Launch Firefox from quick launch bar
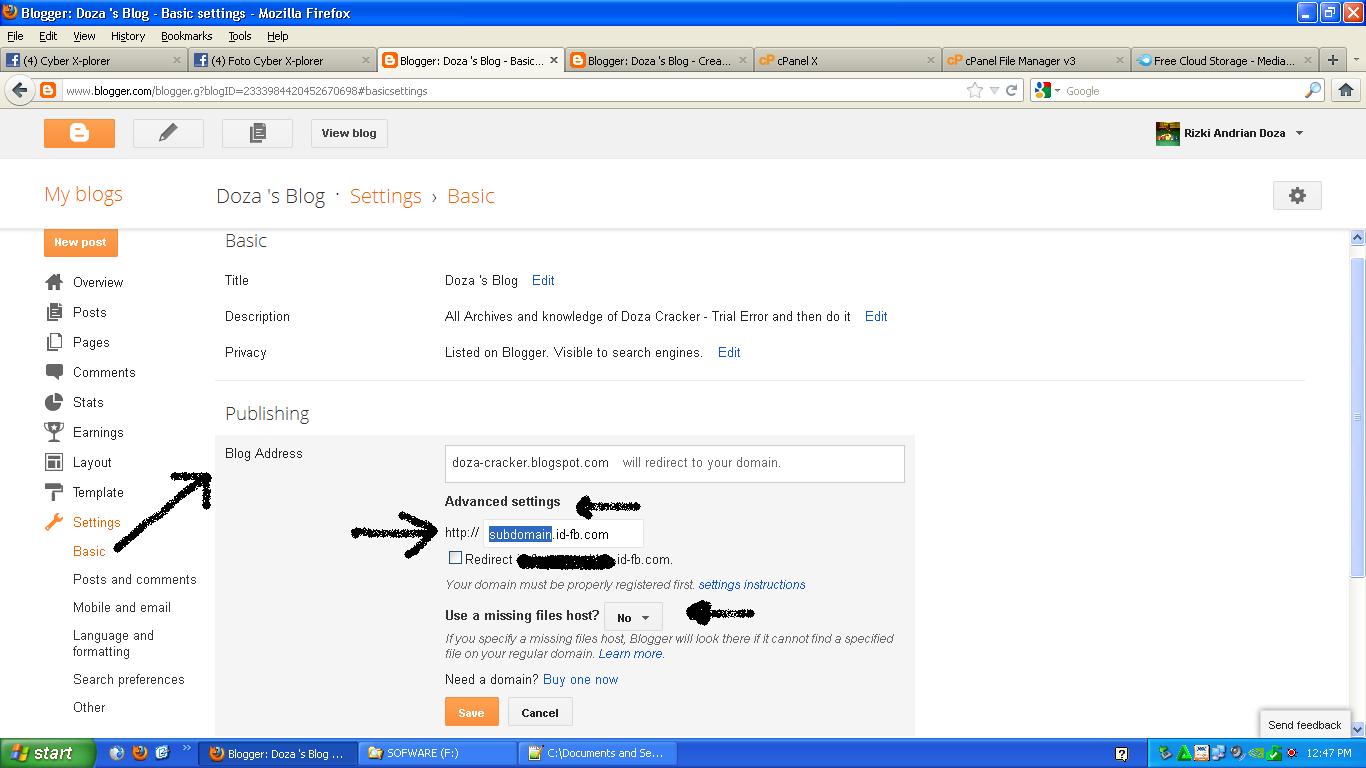Image resolution: width=1366 pixels, height=768 pixels. pyautogui.click(x=139, y=753)
